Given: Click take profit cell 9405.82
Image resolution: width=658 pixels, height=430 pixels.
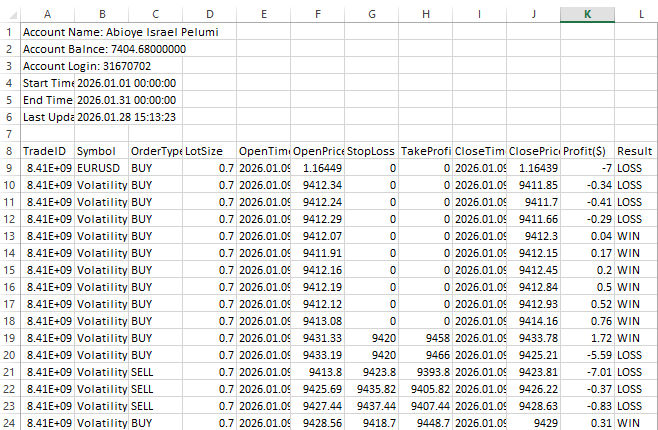Looking at the screenshot, I should pos(426,389).
